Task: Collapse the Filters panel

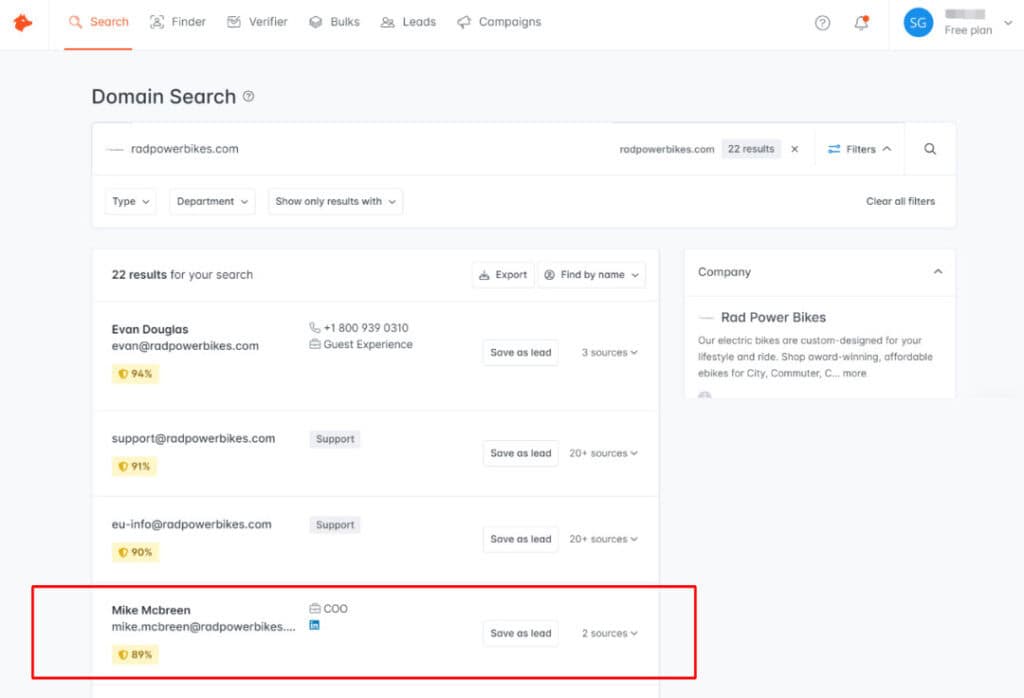Action: click(859, 149)
